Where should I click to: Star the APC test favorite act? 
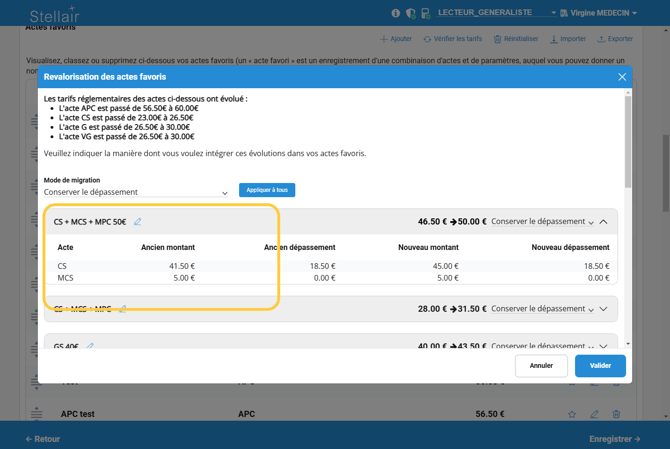point(572,414)
